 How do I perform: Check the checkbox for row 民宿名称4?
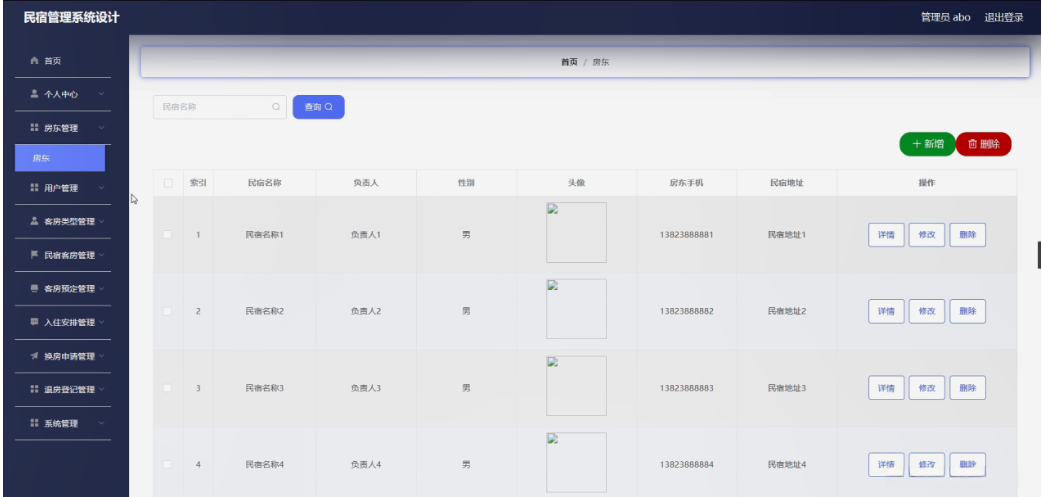pos(167,464)
